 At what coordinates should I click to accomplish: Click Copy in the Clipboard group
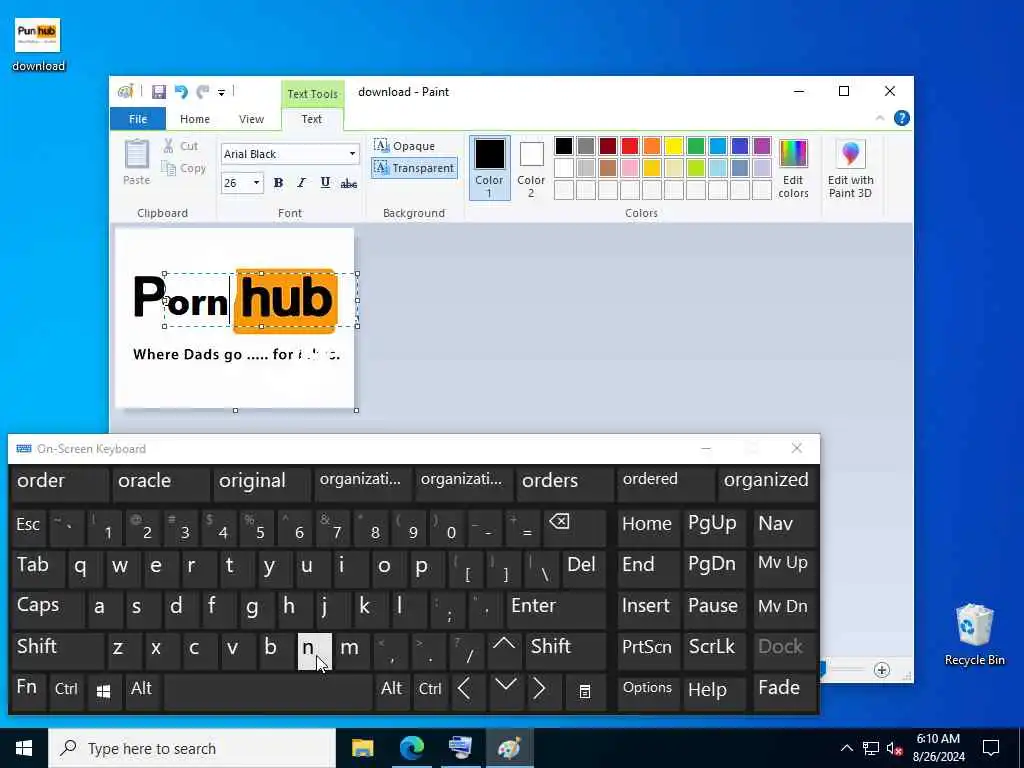click(184, 168)
